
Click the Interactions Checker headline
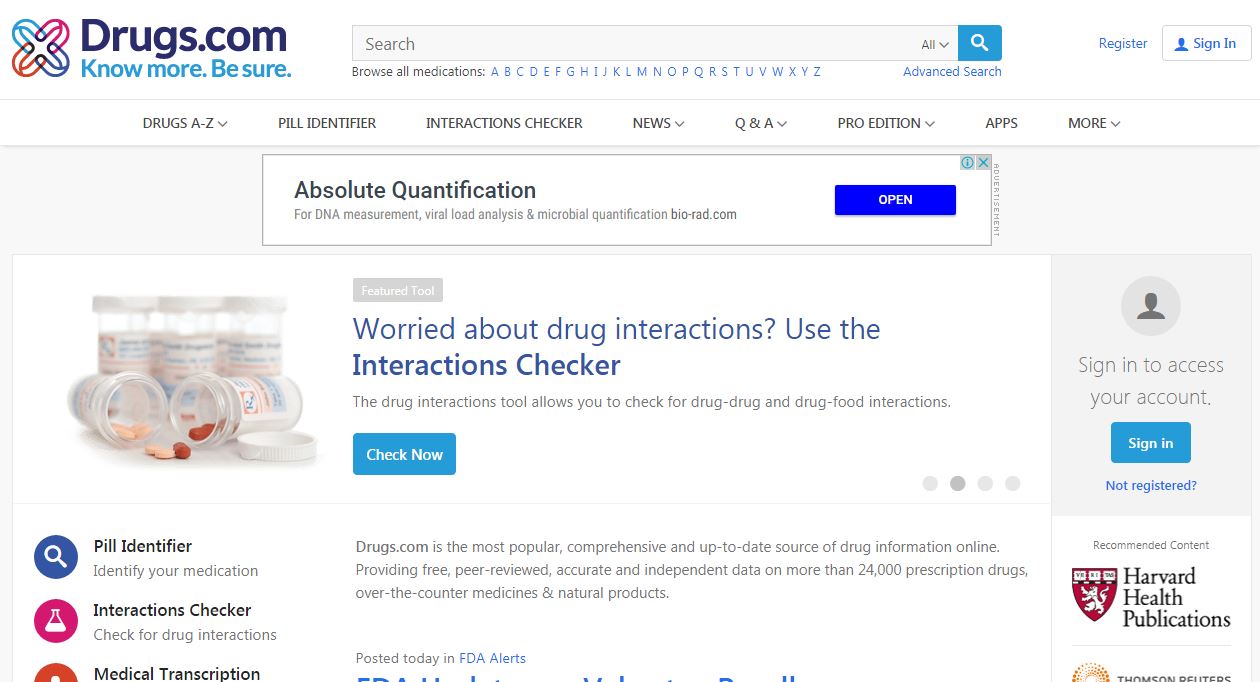point(486,365)
